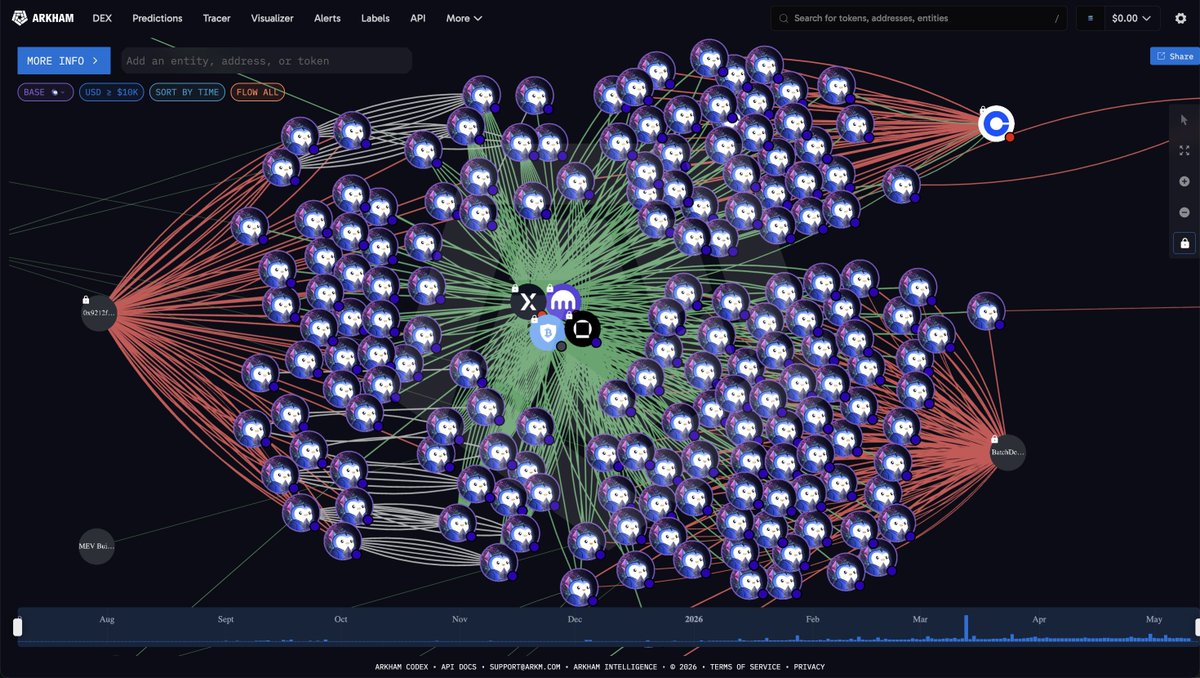Go to Predictions
This screenshot has width=1200, height=678.
tap(157, 18)
